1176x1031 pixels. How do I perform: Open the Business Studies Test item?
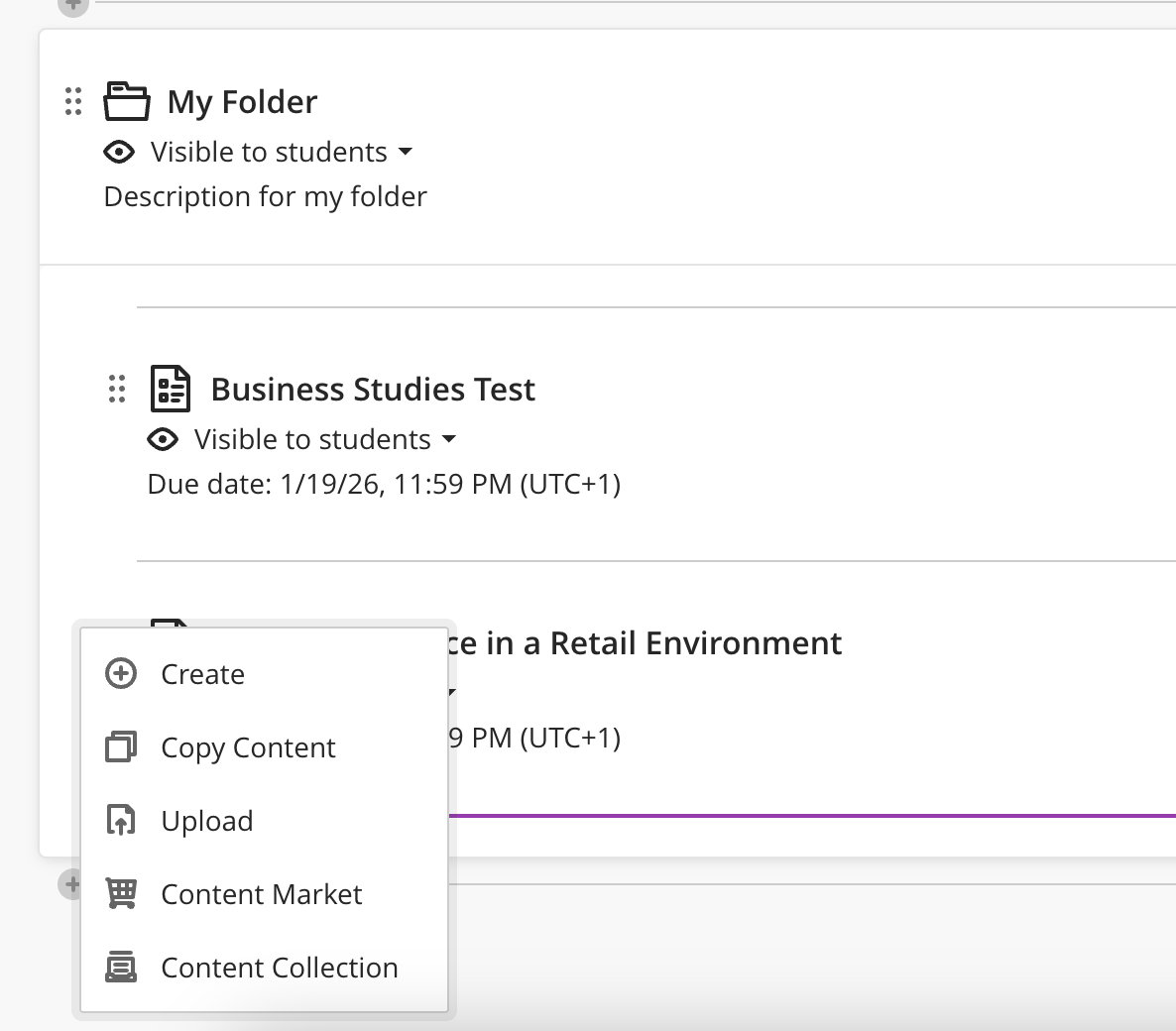[373, 389]
